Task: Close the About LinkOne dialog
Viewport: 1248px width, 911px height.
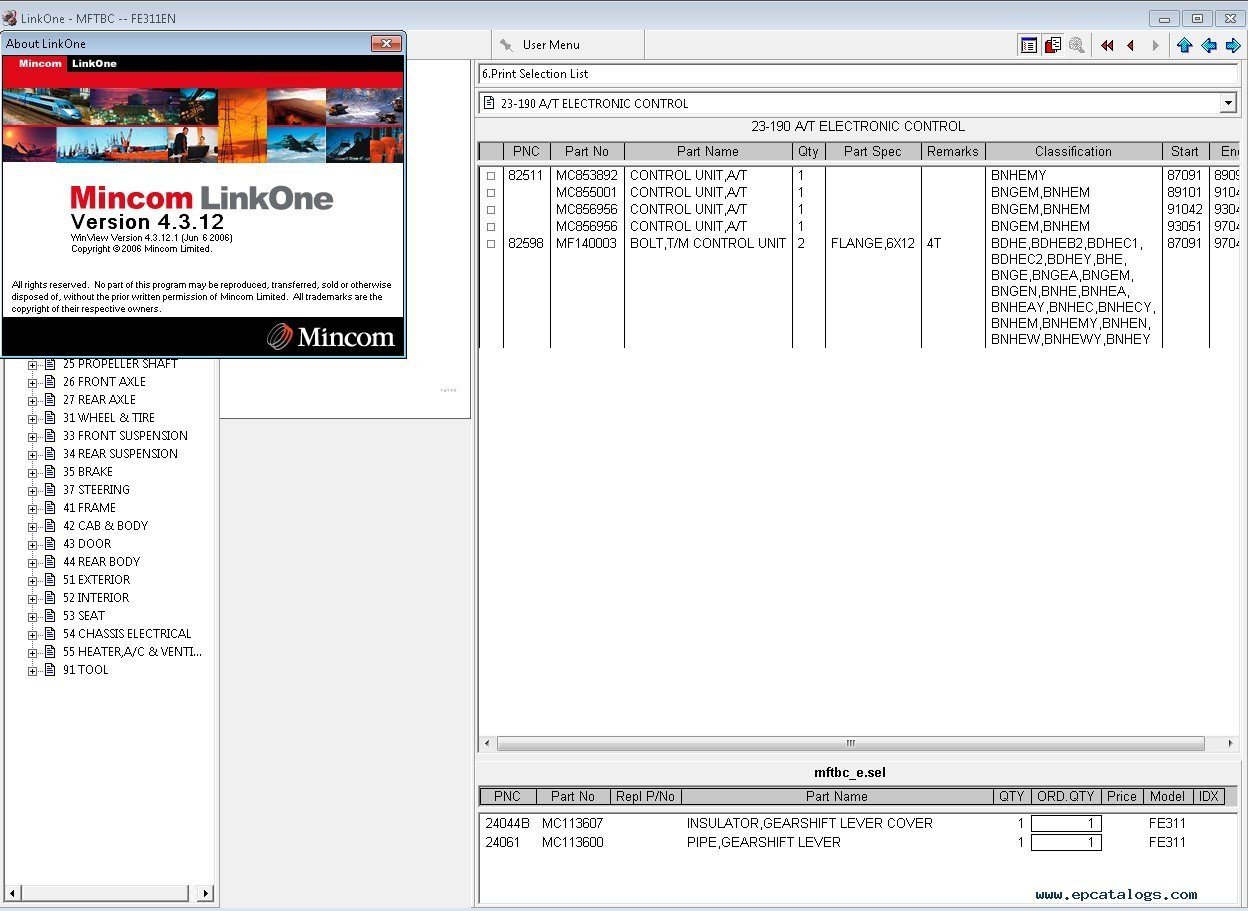Action: (x=386, y=44)
